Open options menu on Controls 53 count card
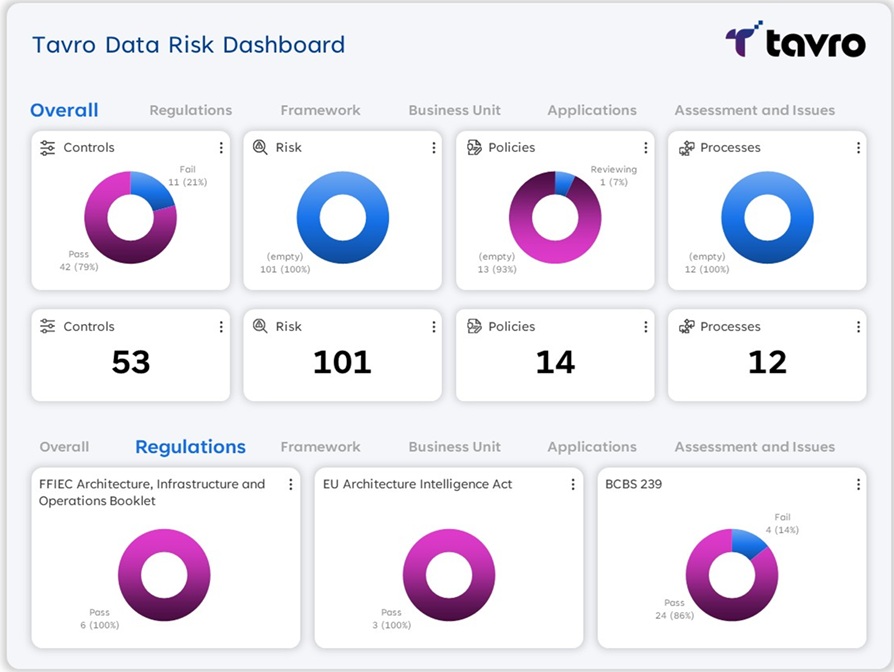 [x=221, y=327]
